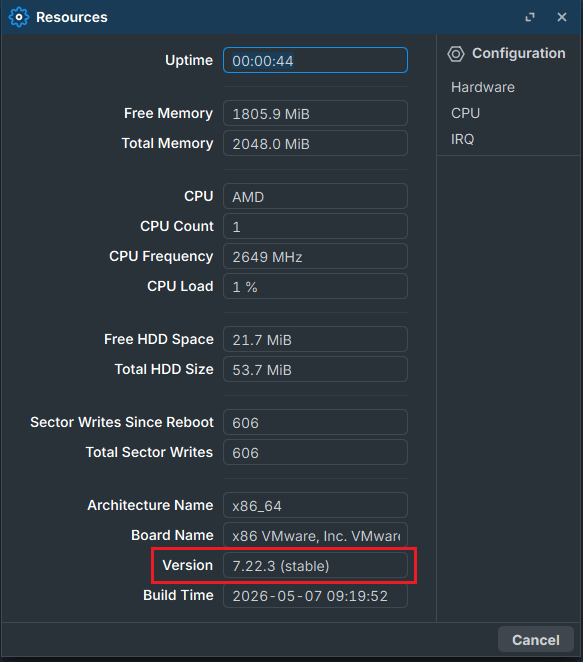Open the CPU configuration item
This screenshot has height=662, width=583.
(x=465, y=113)
